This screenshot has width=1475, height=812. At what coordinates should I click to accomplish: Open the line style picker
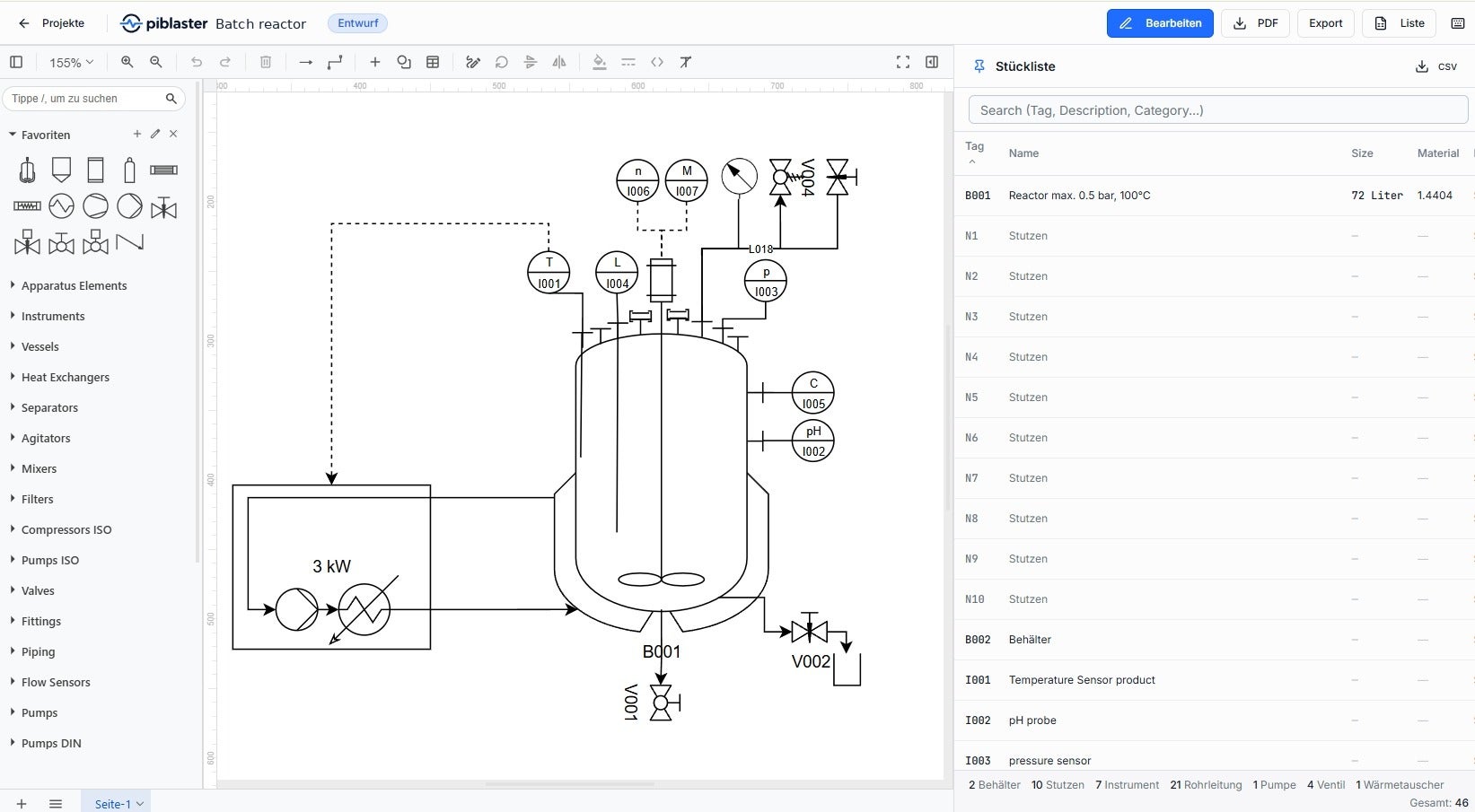point(628,62)
